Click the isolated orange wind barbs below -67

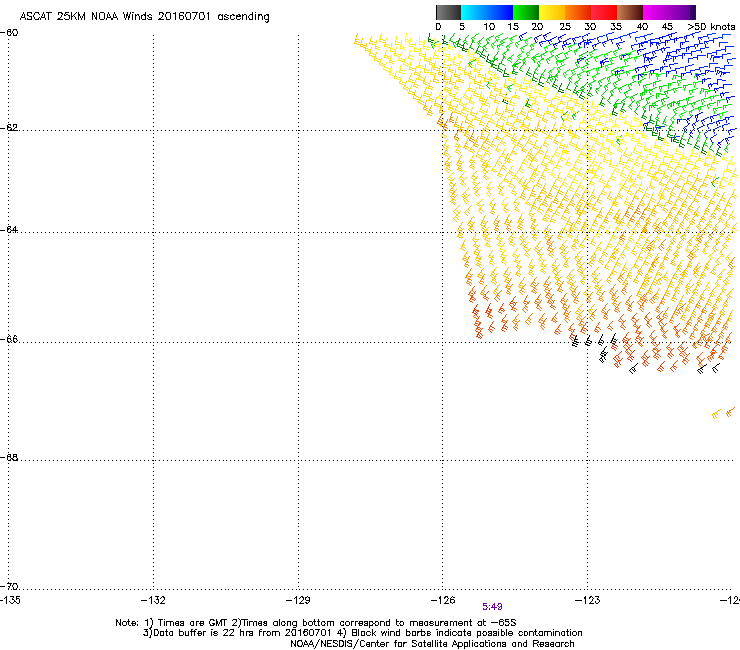[x=723, y=413]
